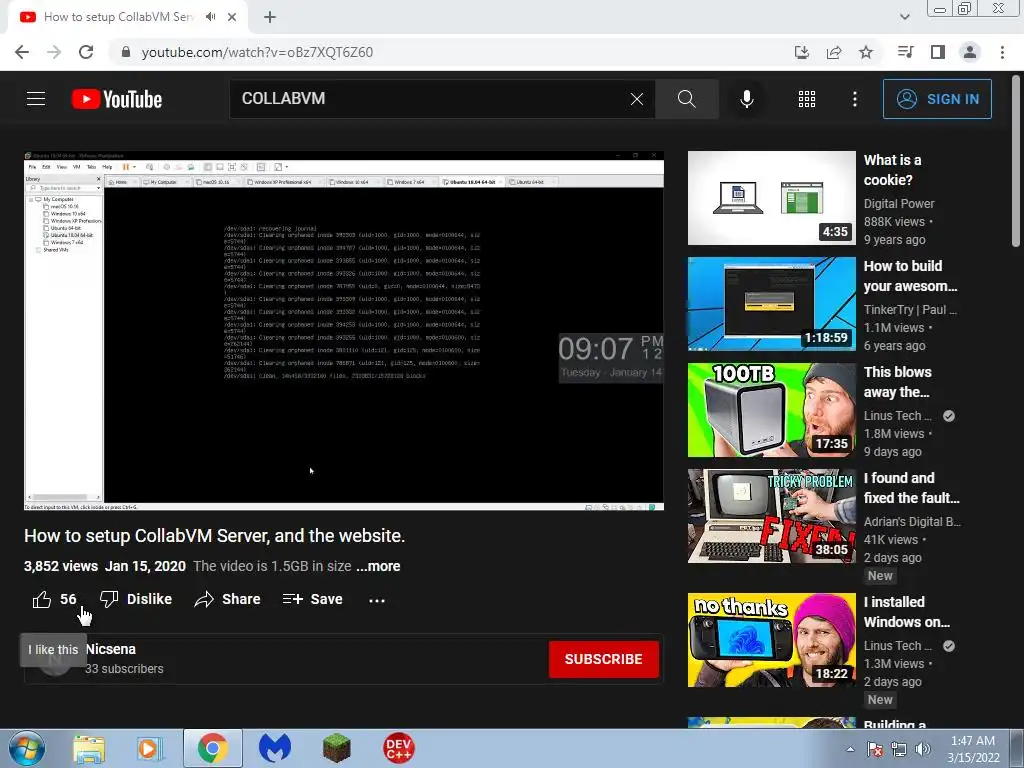Save video to playlist

[x=312, y=599]
